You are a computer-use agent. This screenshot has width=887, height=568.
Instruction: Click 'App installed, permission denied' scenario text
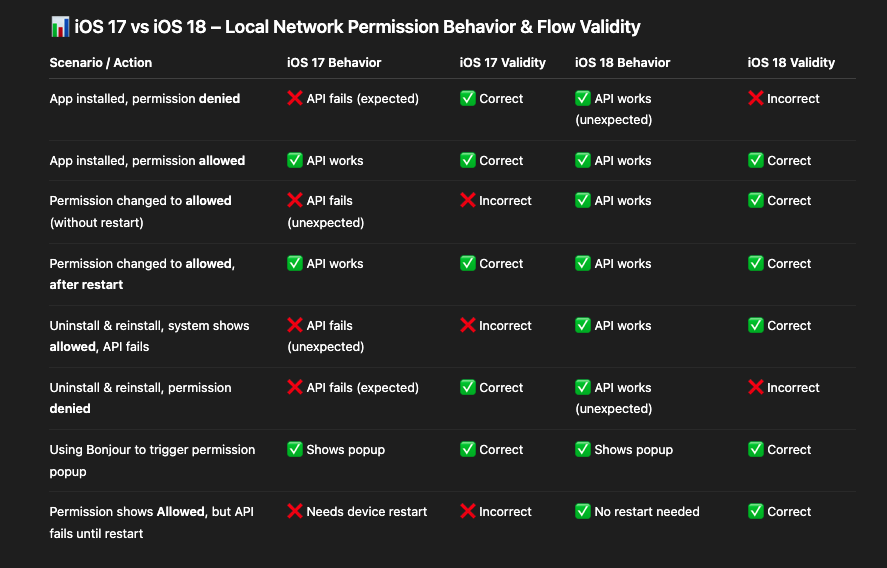[x=145, y=98]
